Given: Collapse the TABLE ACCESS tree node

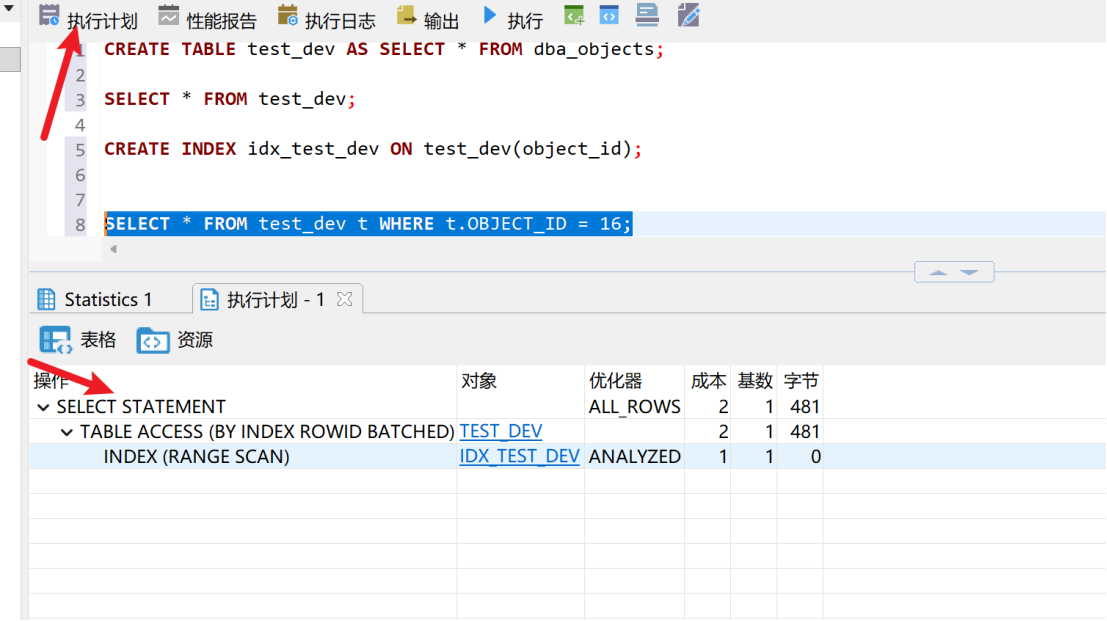Looking at the screenshot, I should pos(67,432).
